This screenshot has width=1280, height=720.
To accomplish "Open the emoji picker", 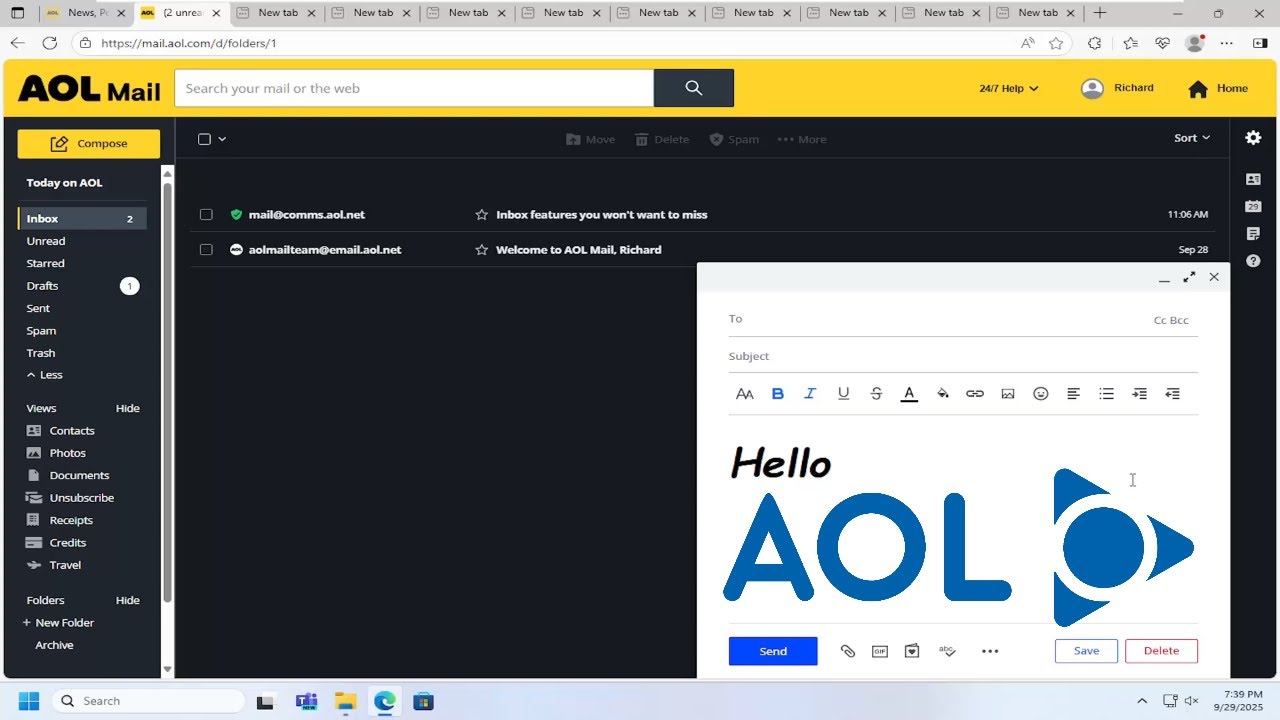I will tap(1041, 394).
